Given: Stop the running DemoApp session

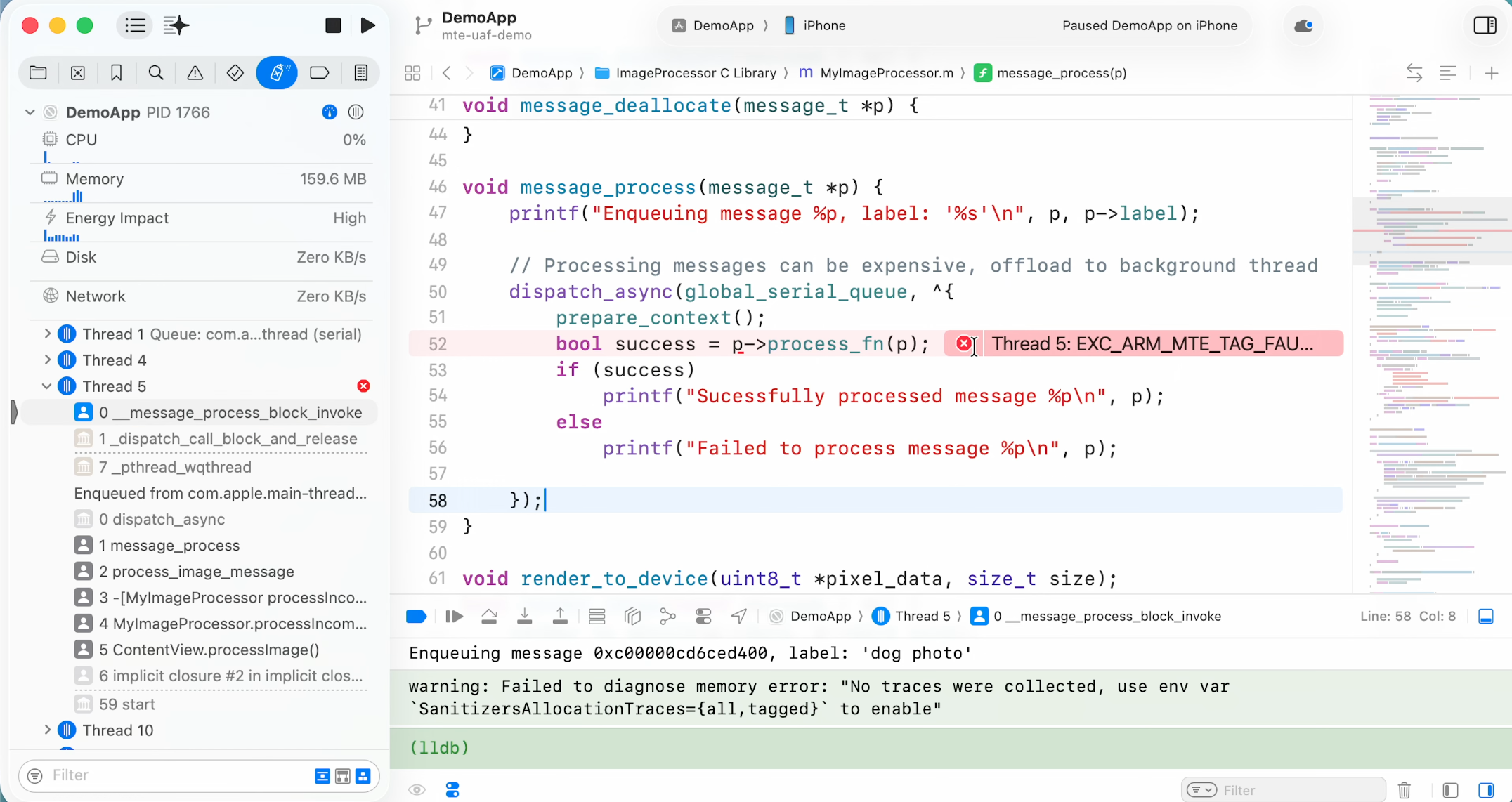Looking at the screenshot, I should [x=333, y=26].
